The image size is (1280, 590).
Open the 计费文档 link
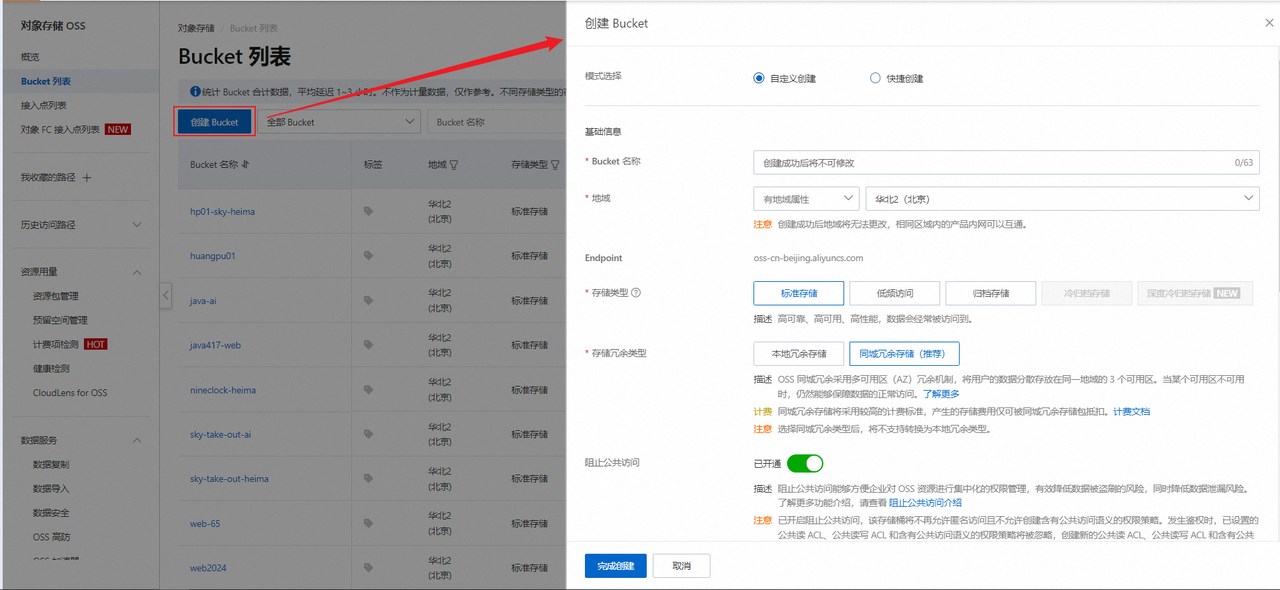point(1131,412)
